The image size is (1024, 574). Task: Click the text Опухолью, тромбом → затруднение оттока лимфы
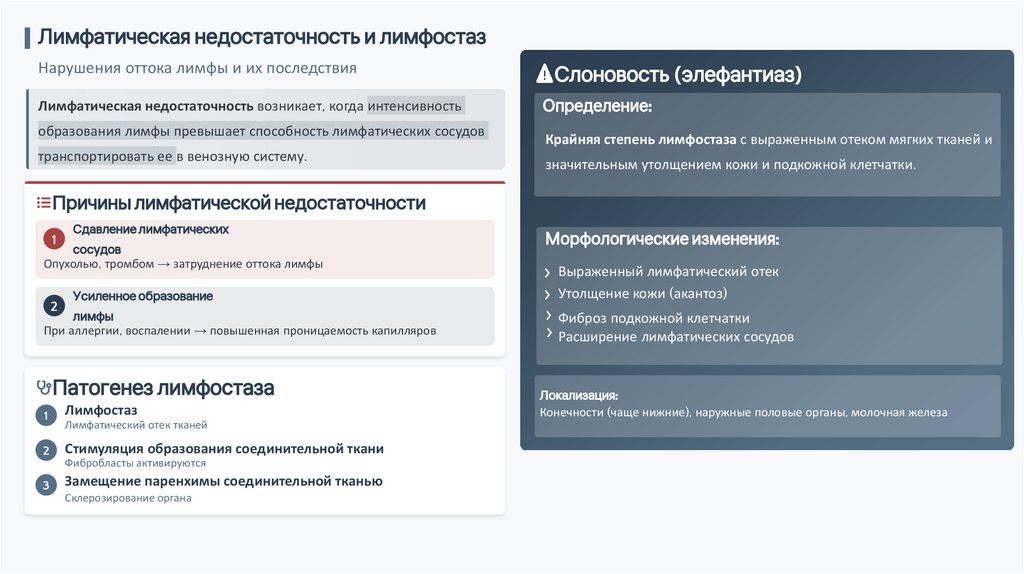click(184, 264)
